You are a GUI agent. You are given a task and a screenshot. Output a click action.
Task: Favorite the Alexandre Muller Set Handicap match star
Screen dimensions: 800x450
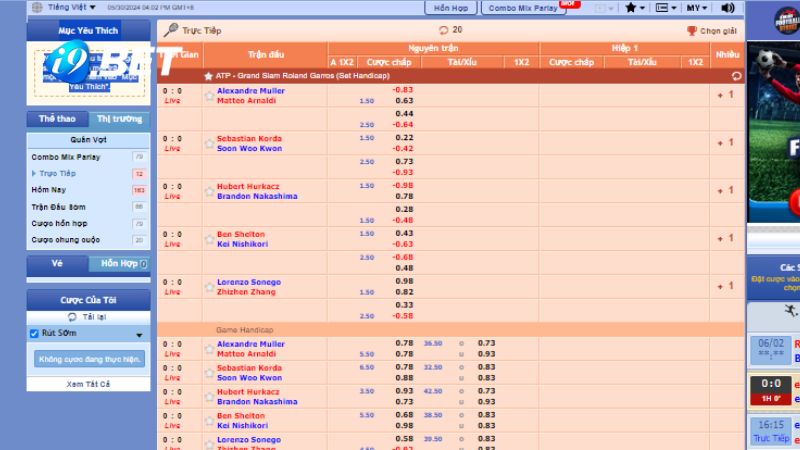[x=210, y=96]
